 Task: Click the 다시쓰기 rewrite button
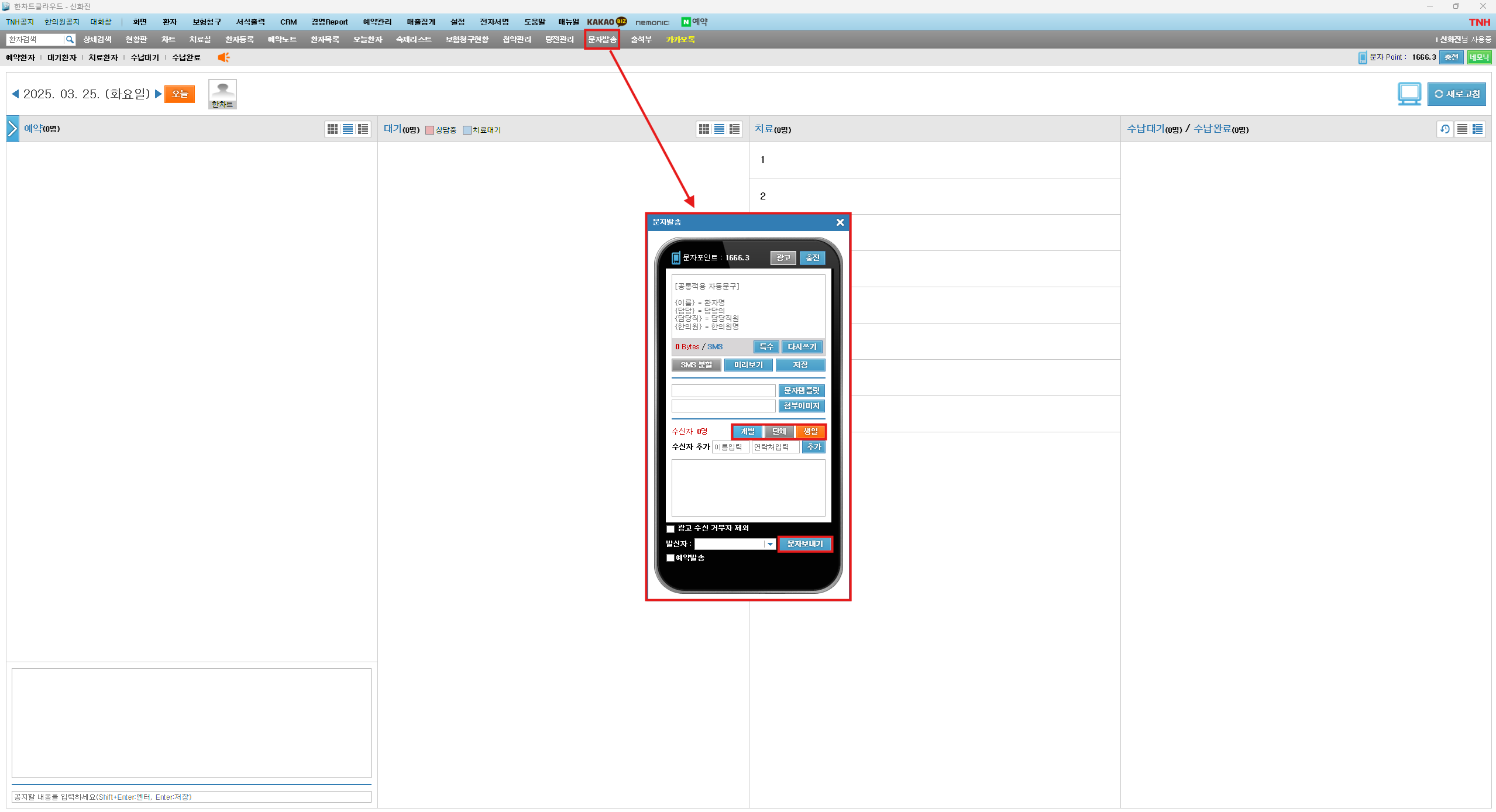click(x=802, y=347)
